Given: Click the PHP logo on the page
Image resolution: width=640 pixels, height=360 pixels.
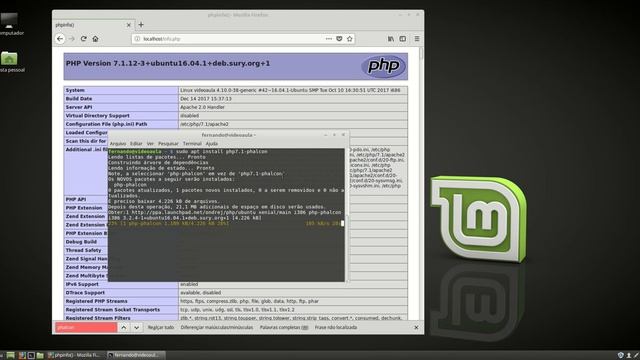Looking at the screenshot, I should (x=384, y=66).
